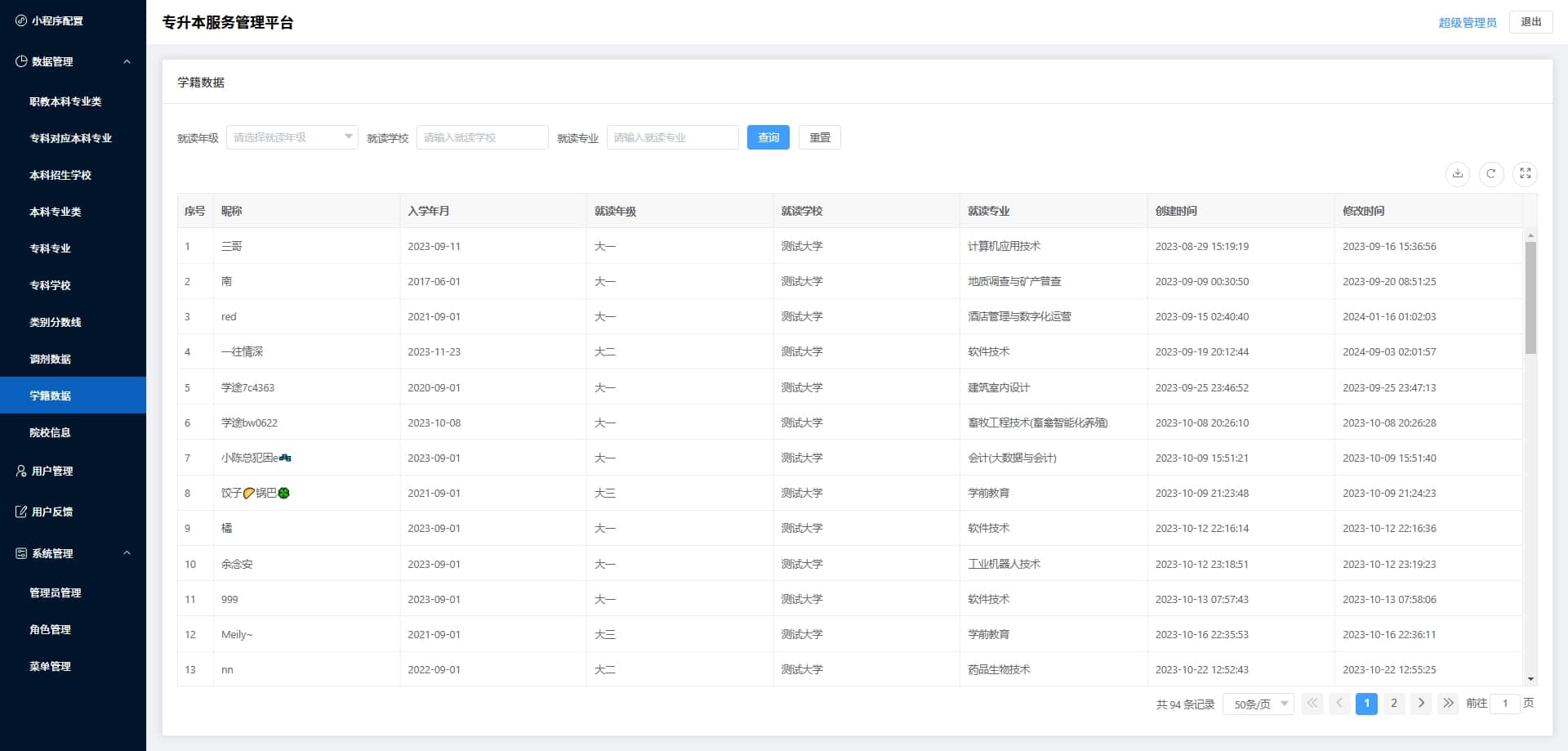The width and height of the screenshot is (1568, 751).
Task: Click the scrollbar up arrow
Action: click(1530, 235)
